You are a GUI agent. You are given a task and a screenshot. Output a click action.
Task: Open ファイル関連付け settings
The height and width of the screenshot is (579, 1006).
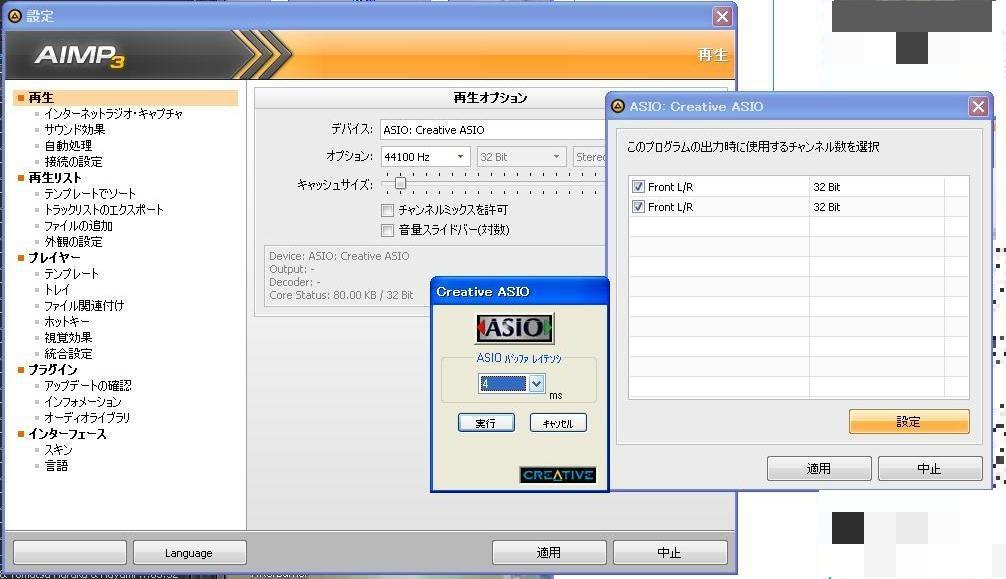click(x=84, y=306)
